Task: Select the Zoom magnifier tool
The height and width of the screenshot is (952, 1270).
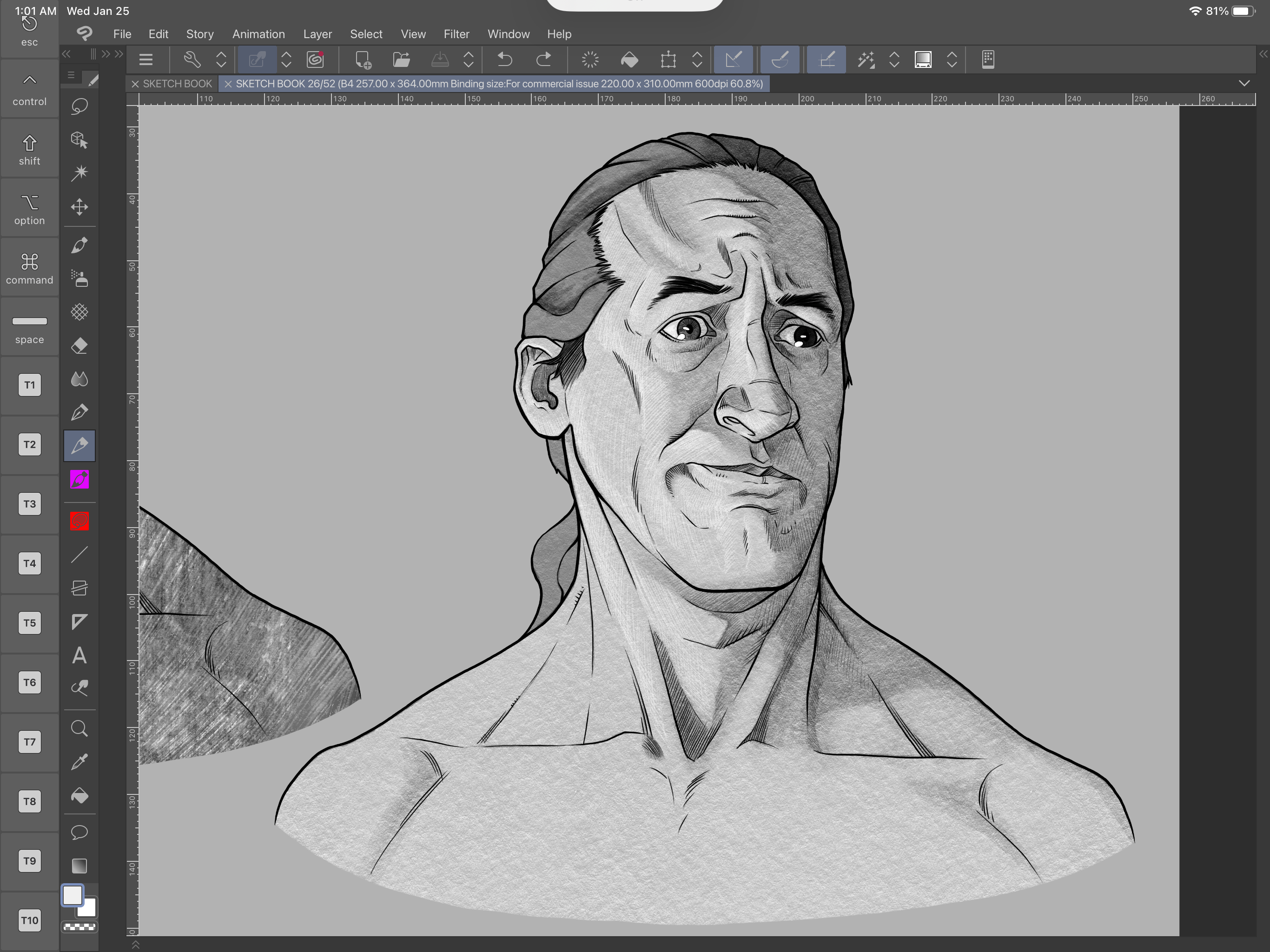Action: click(x=79, y=729)
